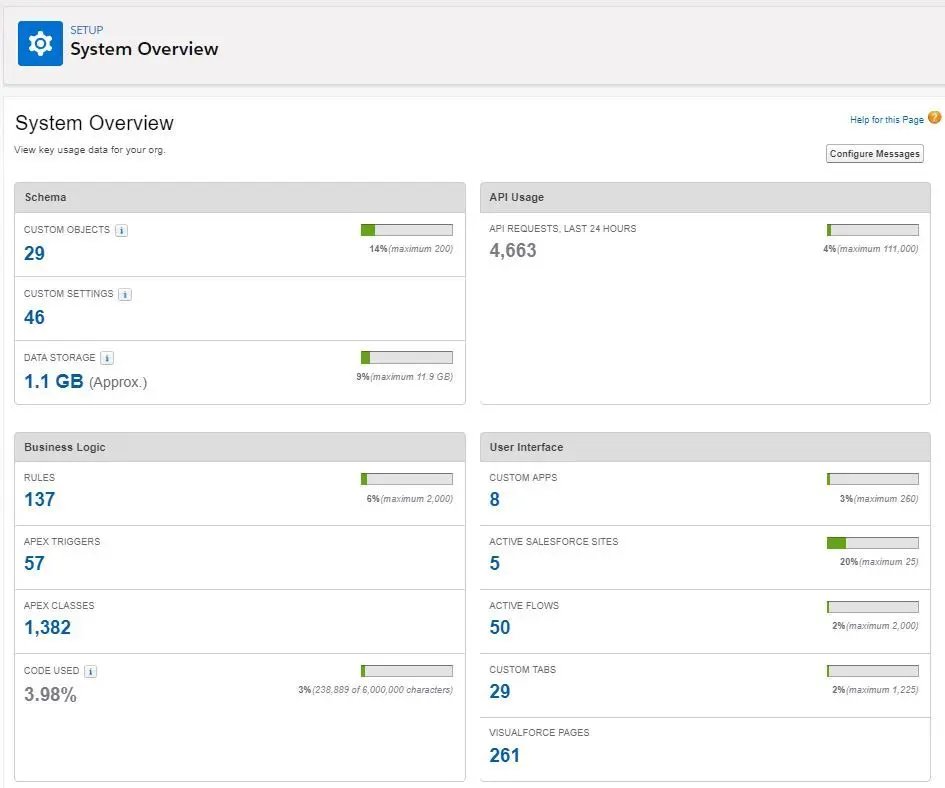Viewport: 945px width, 788px height.
Task: Click the Custom Objects usage progress bar
Action: click(x=407, y=230)
